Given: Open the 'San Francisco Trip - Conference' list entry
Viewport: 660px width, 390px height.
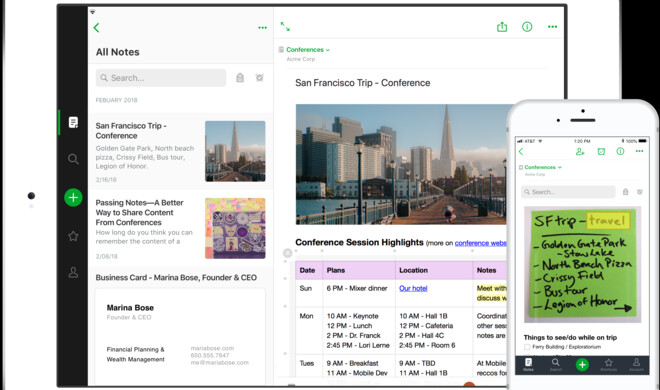Looking at the screenshot, I should (x=181, y=151).
